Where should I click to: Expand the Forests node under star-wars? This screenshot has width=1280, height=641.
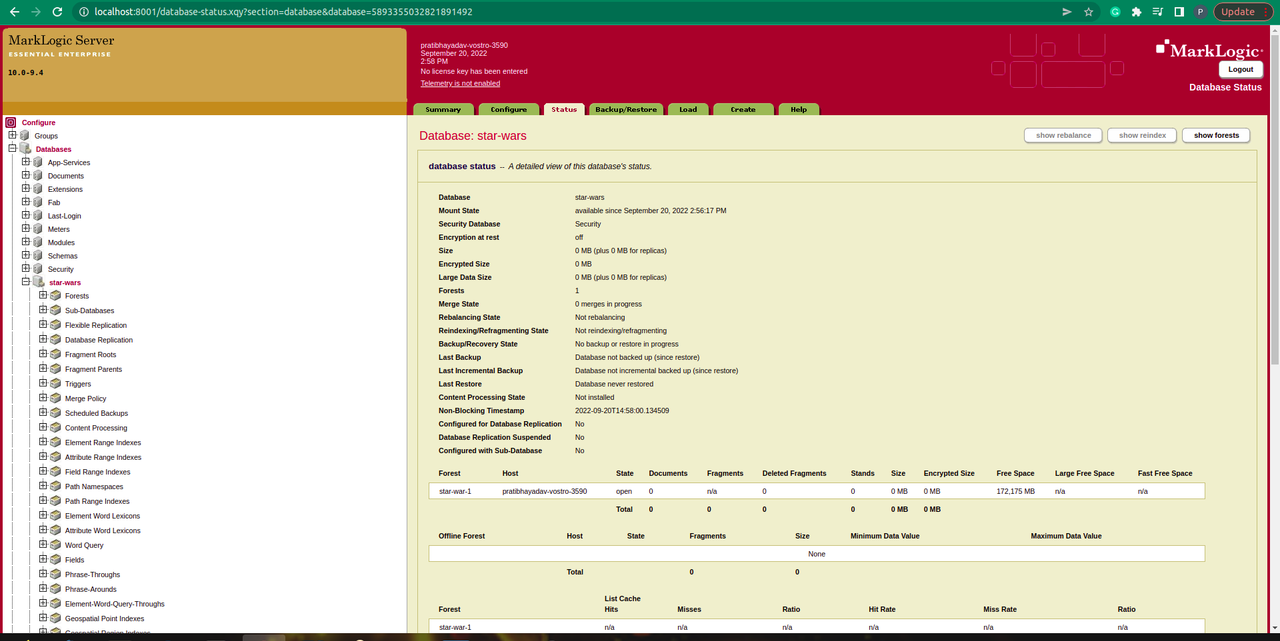tap(43, 295)
